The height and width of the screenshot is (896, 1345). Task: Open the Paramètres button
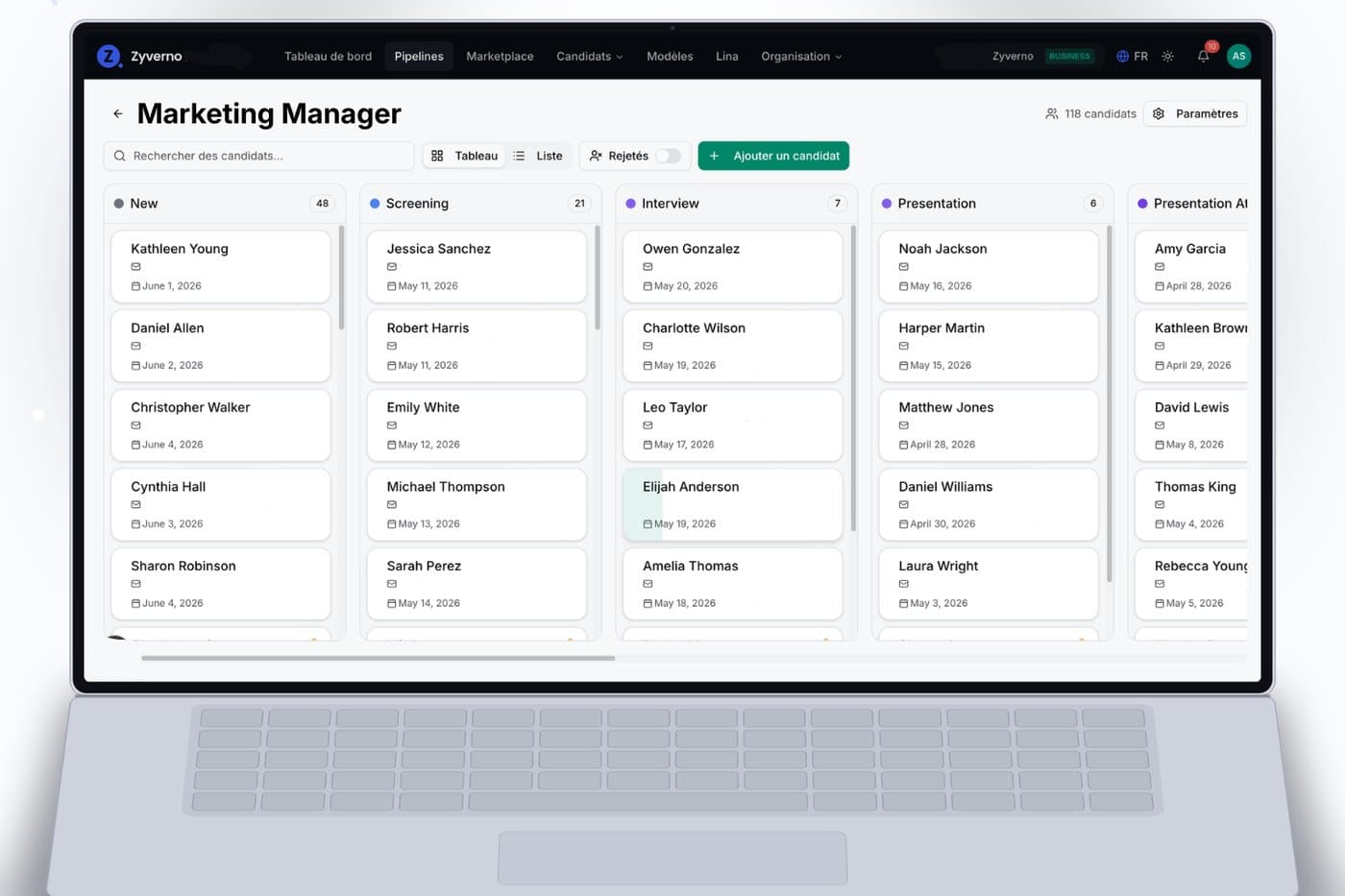1195,113
